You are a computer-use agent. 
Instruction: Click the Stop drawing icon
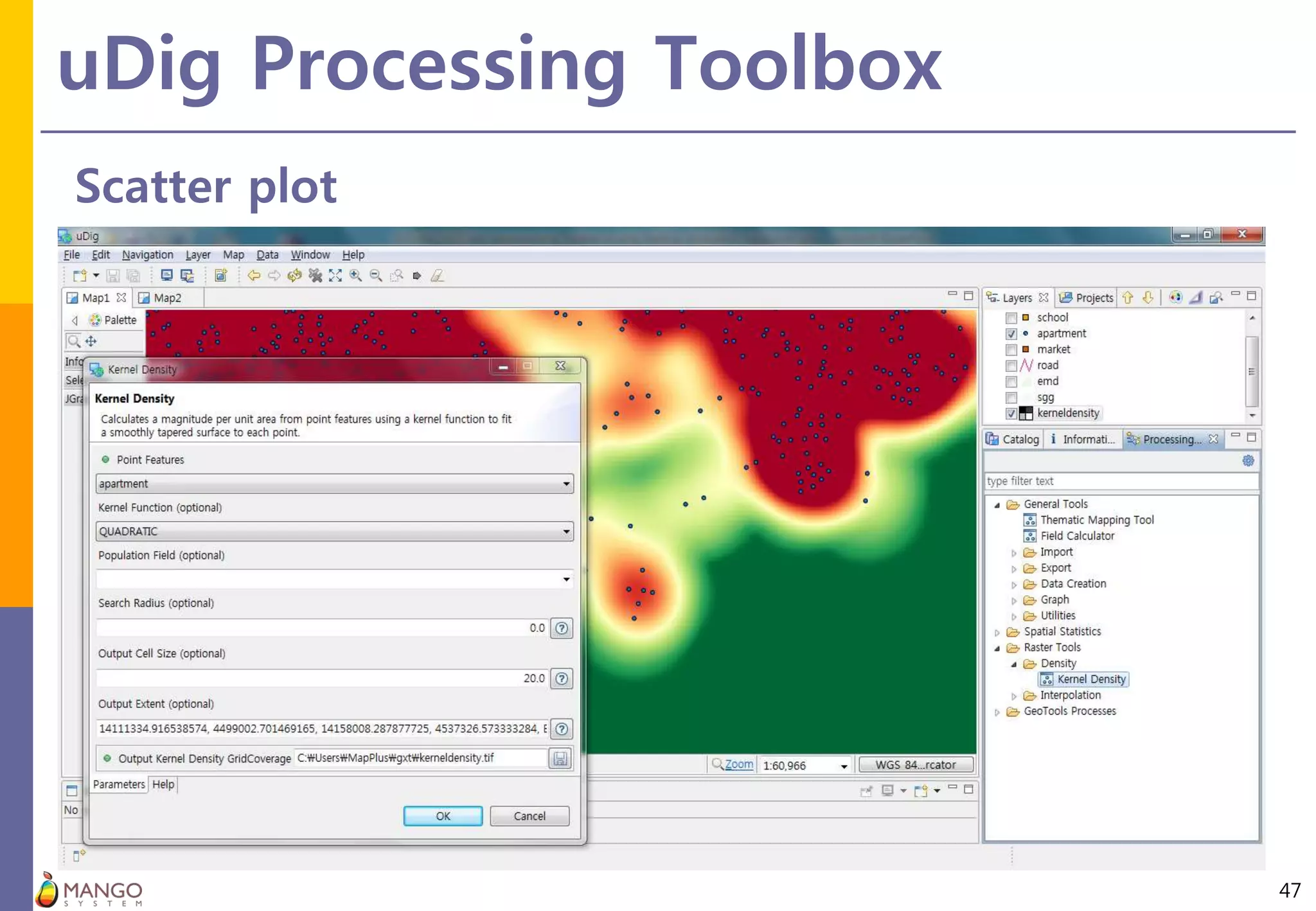(316, 276)
